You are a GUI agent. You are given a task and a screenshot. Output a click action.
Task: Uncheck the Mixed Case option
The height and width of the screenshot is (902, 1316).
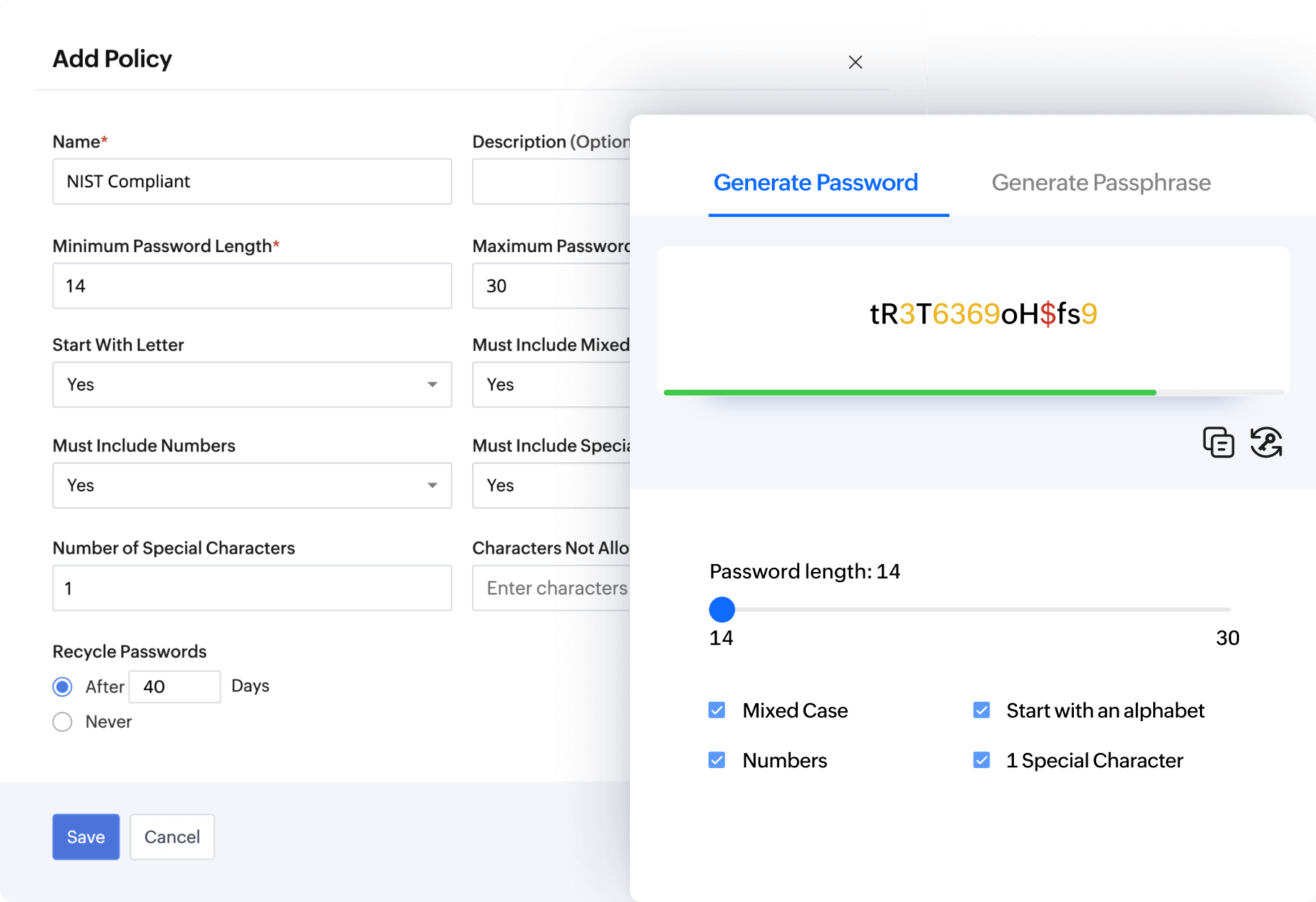[x=716, y=710]
